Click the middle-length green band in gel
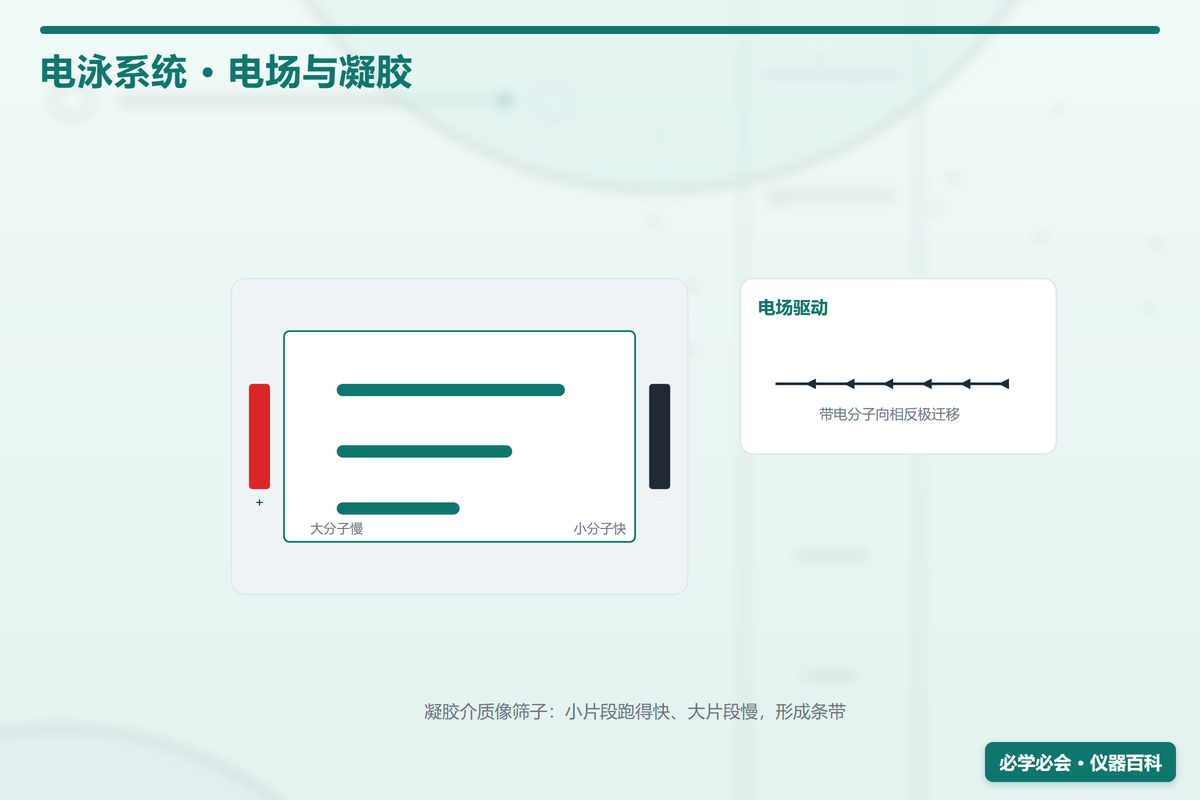Screen dimensions: 1200x800 point(424,451)
